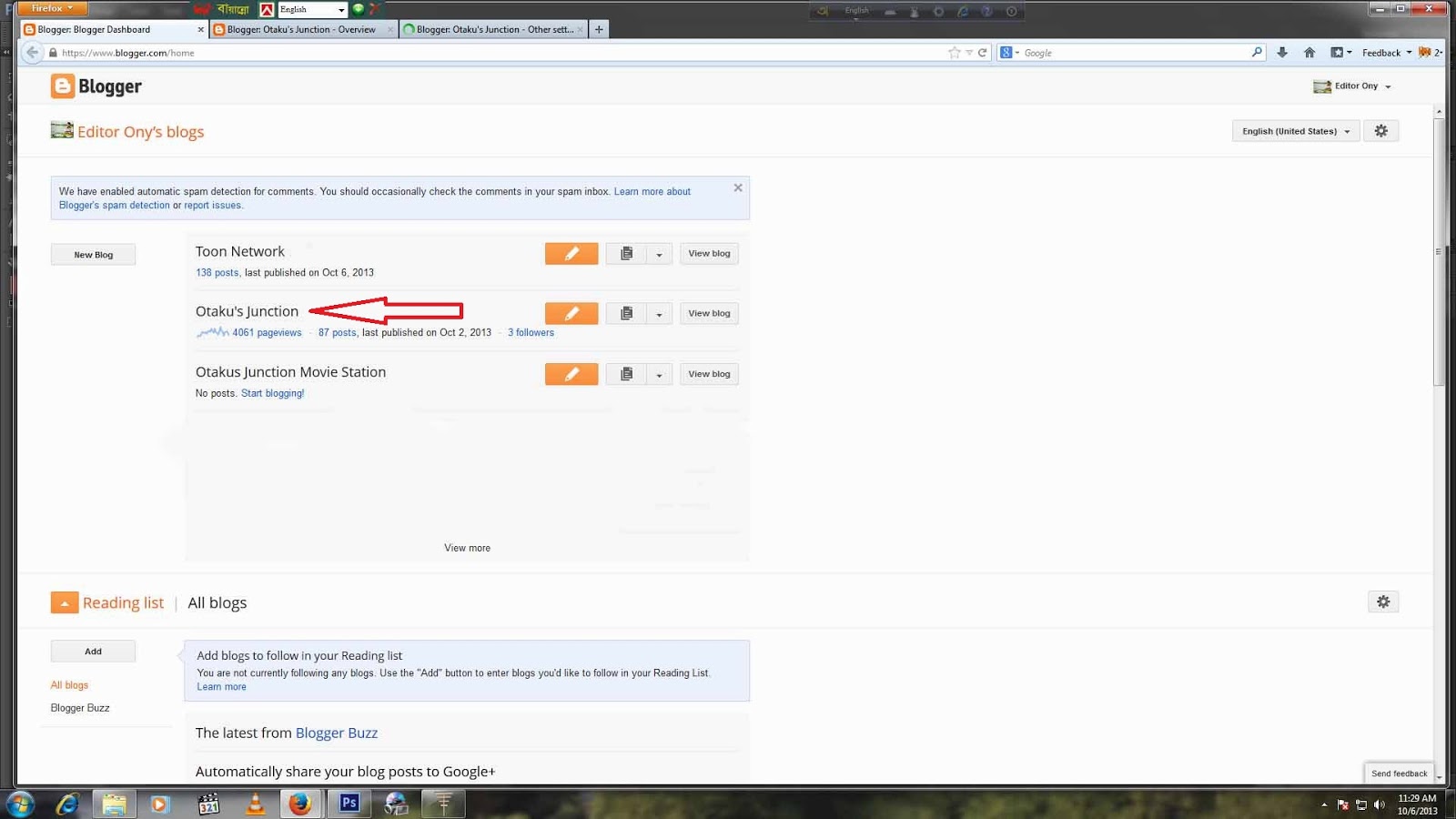Open the Feedback toolbar dropdown
Image resolution: width=1456 pixels, height=819 pixels.
(x=1387, y=53)
